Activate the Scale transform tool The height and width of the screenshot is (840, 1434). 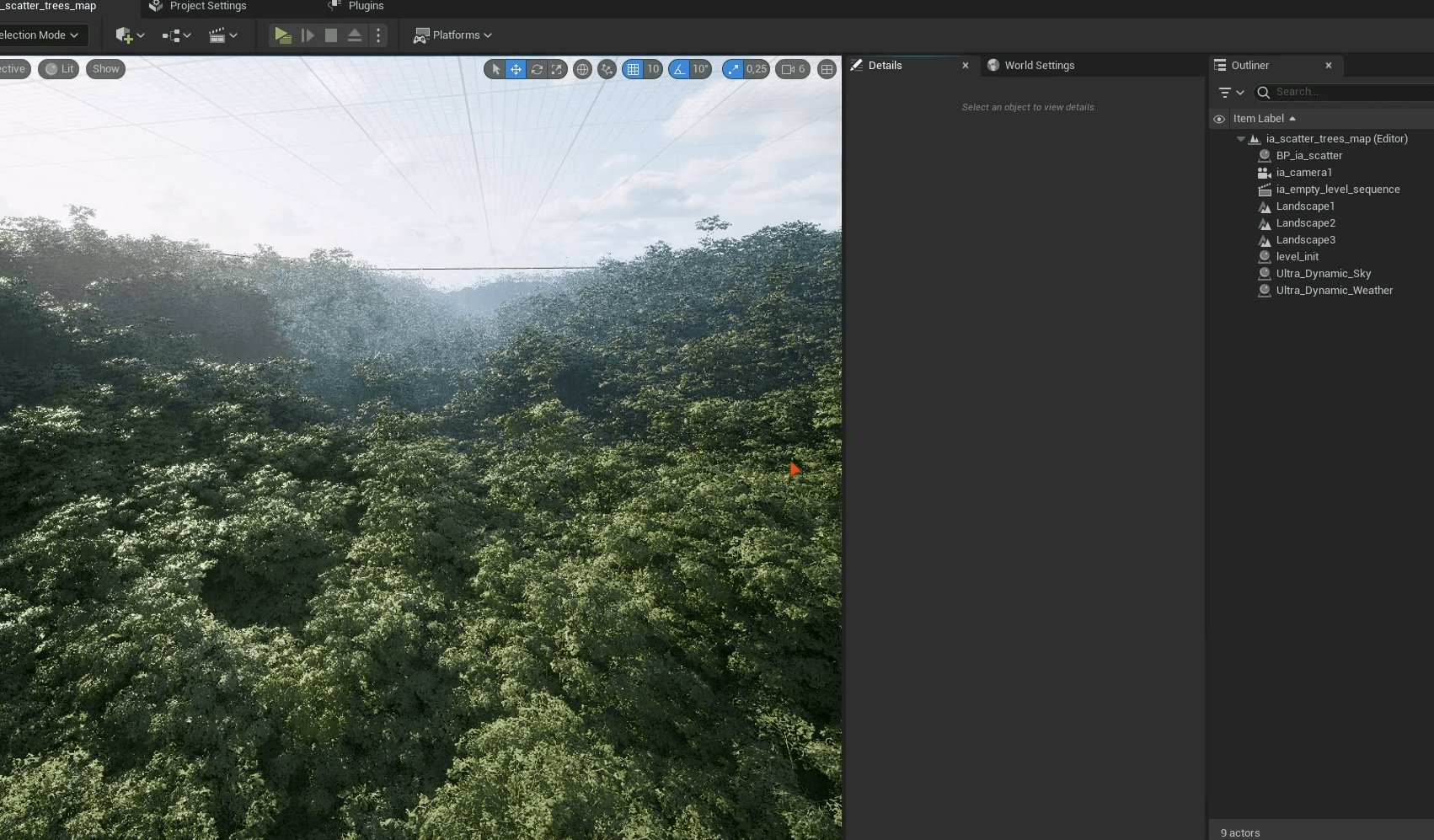[557, 69]
